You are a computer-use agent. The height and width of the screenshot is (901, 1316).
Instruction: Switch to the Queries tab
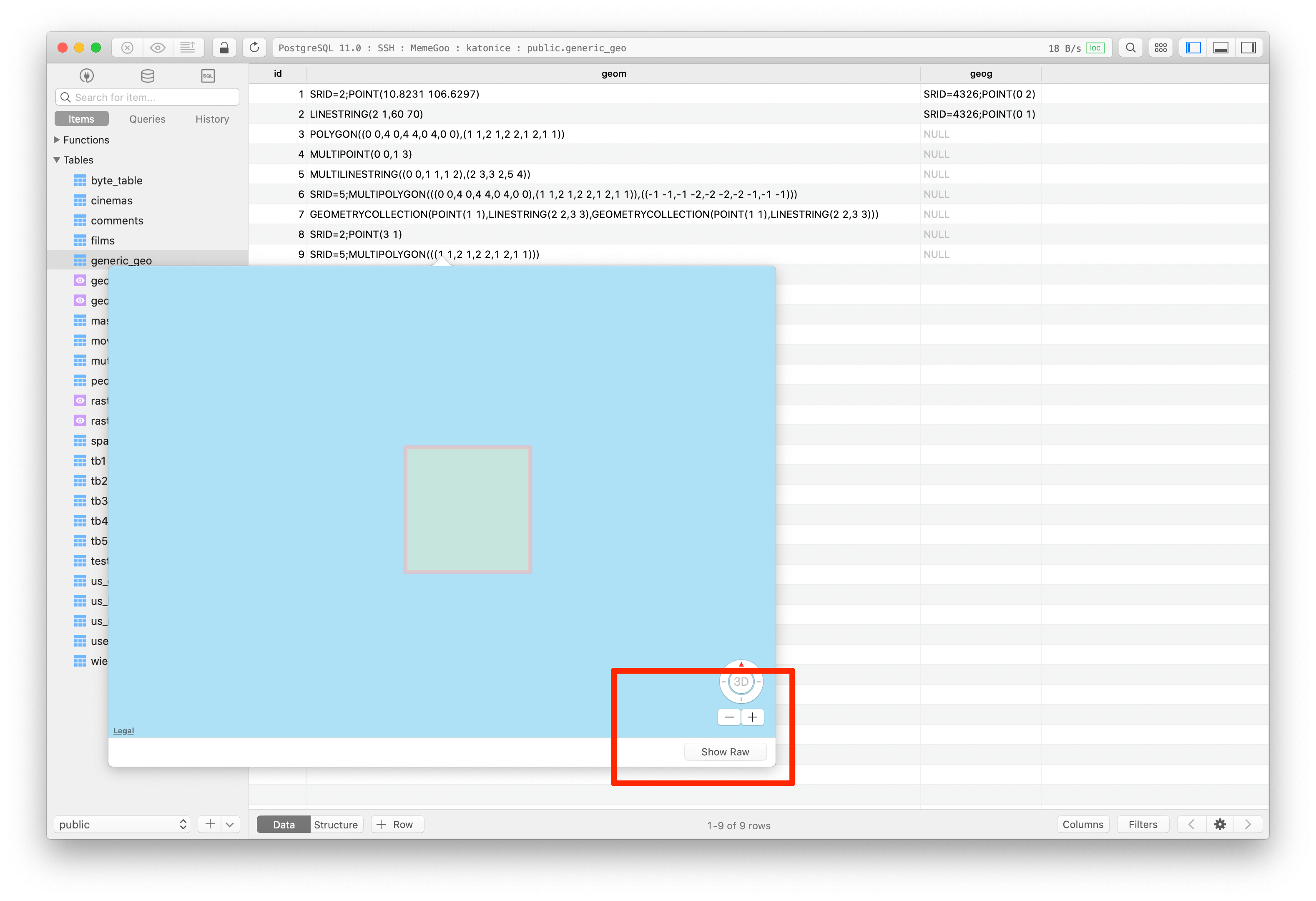147,119
